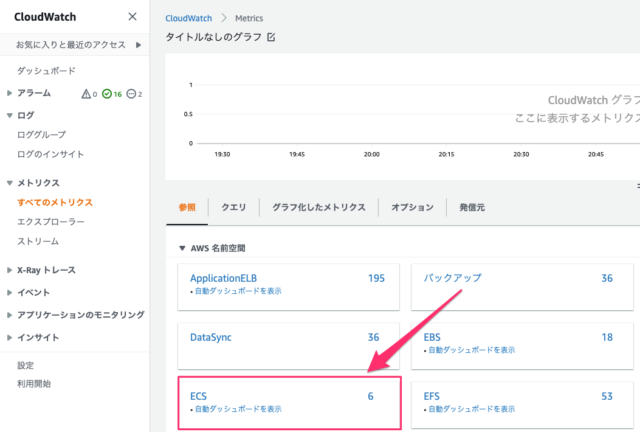
Task: Expand アプリケーションのモニタリング section
Action: (x=9, y=315)
